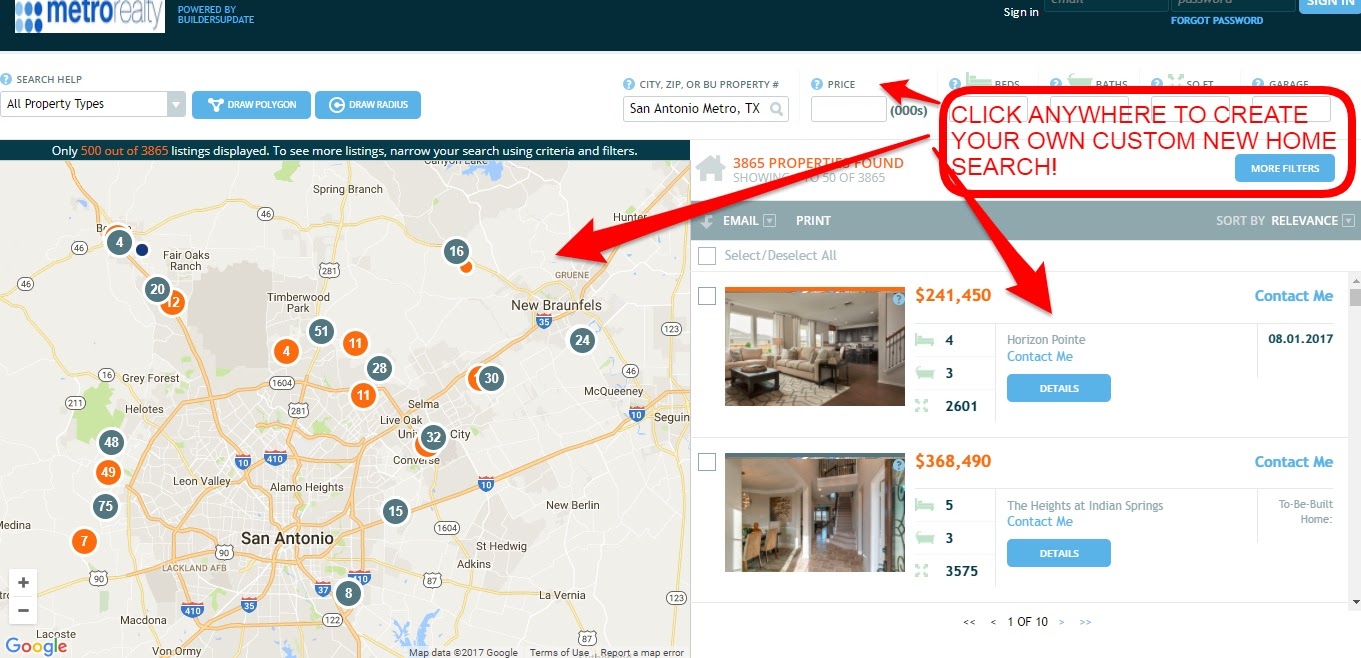Go to next results page arrow
This screenshot has width=1361, height=658.
1062,622
